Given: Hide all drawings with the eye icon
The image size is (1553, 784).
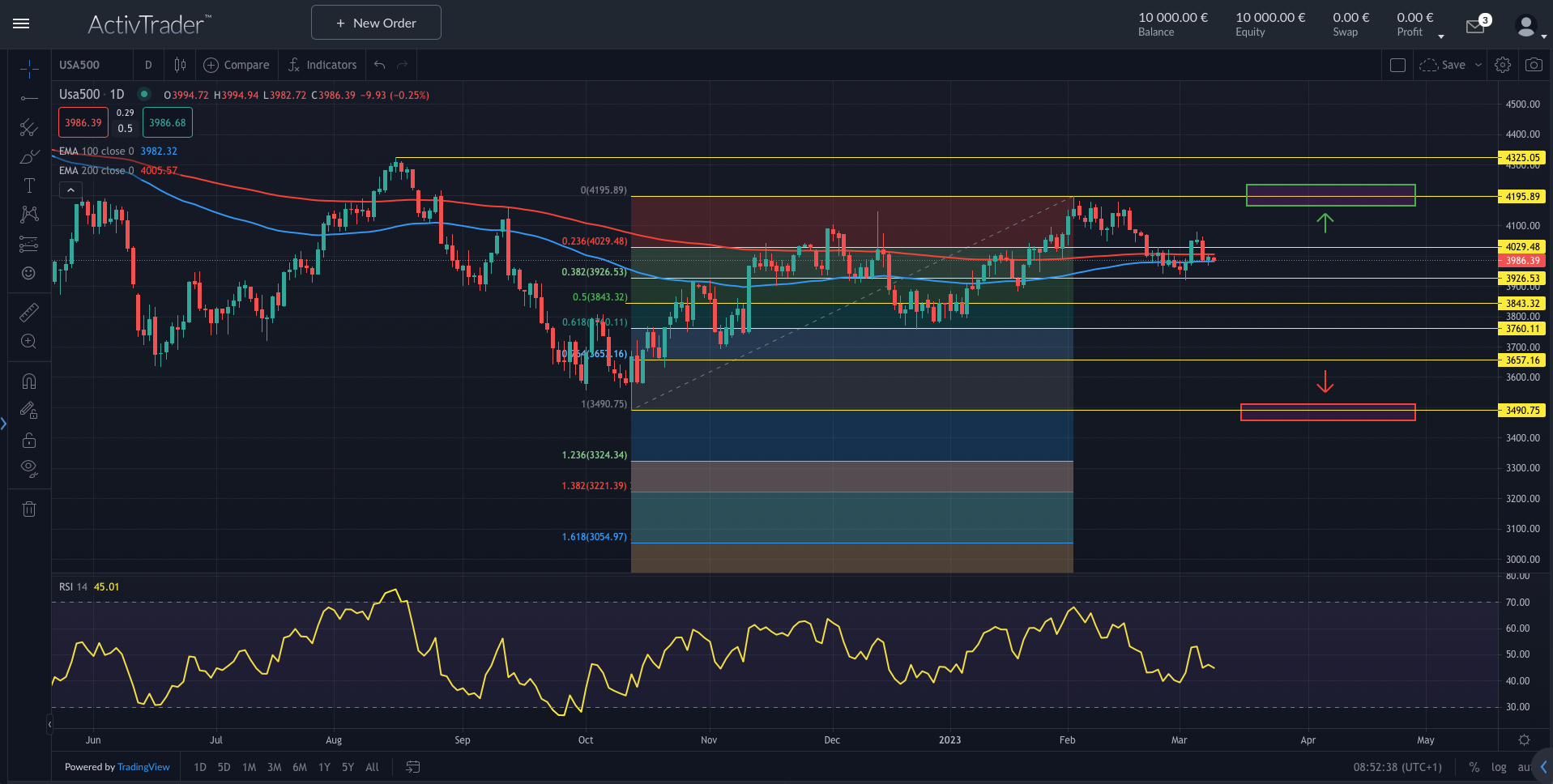Looking at the screenshot, I should (29, 468).
